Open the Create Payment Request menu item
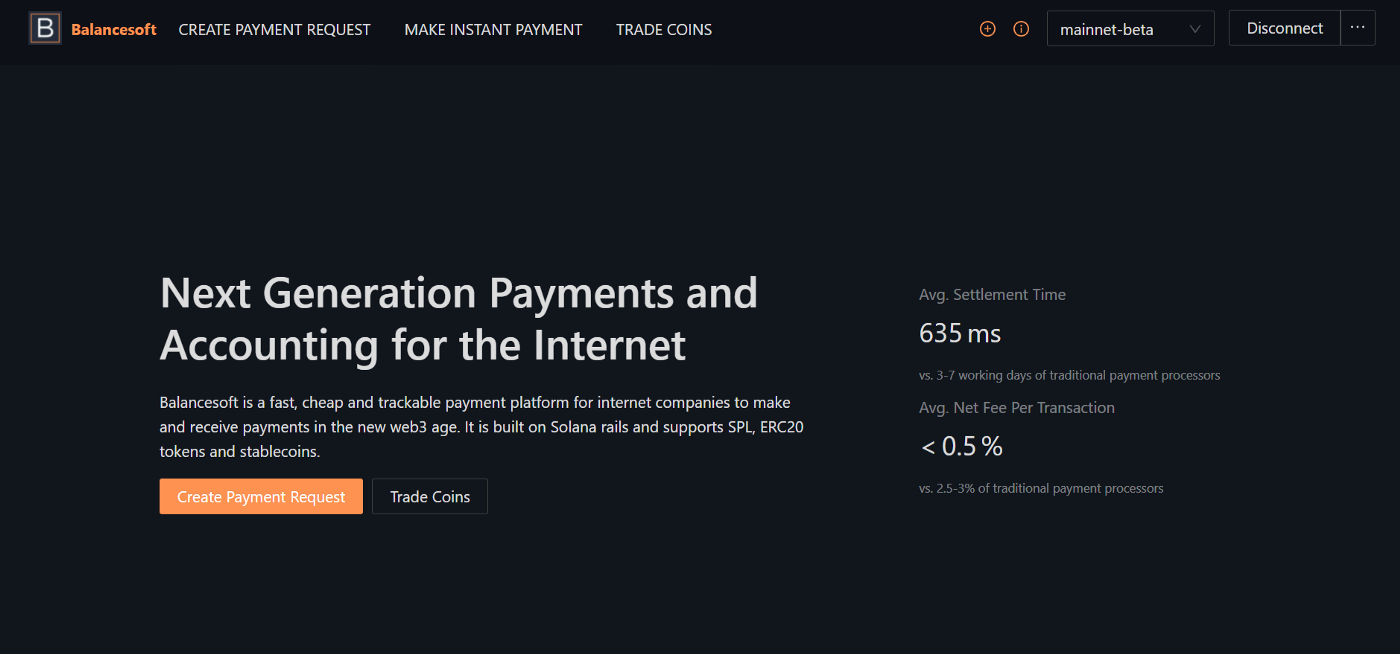The width and height of the screenshot is (1400, 654). [274, 30]
